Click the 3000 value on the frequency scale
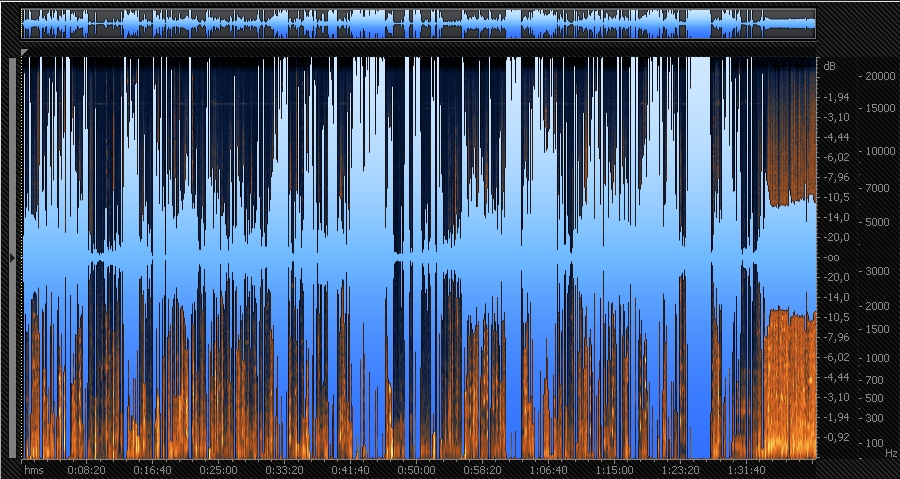 coord(879,271)
